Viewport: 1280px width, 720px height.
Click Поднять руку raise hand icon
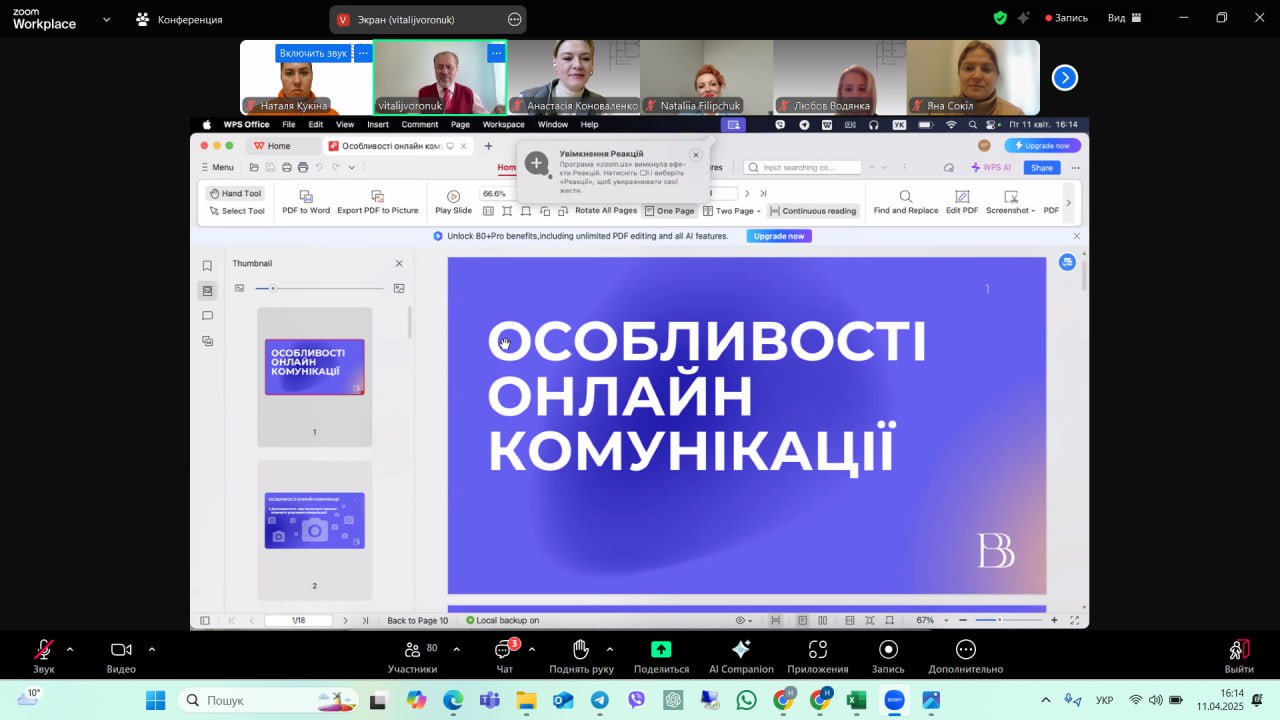[581, 650]
